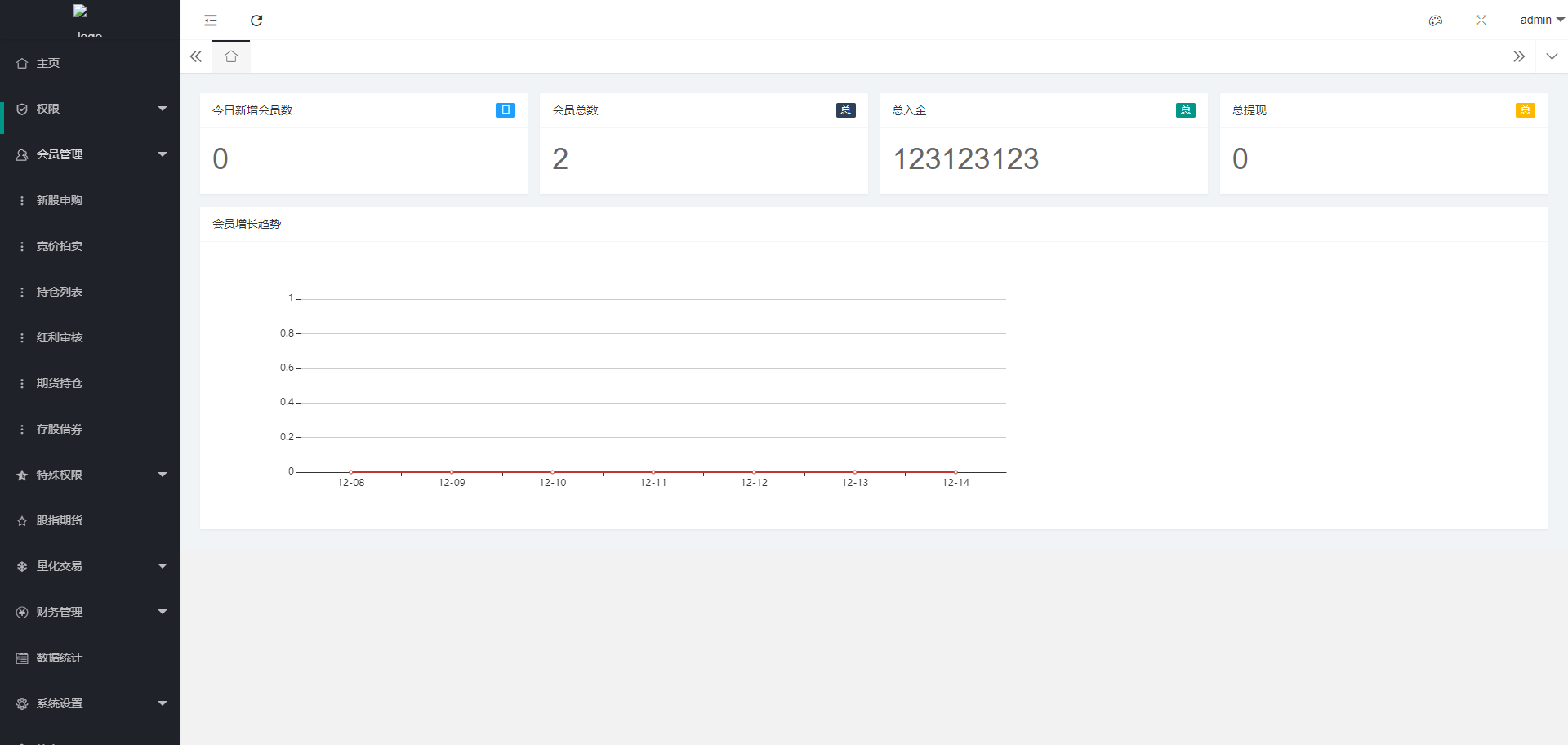Click the 系统设置 gear icon
The height and width of the screenshot is (745, 1568).
22,704
